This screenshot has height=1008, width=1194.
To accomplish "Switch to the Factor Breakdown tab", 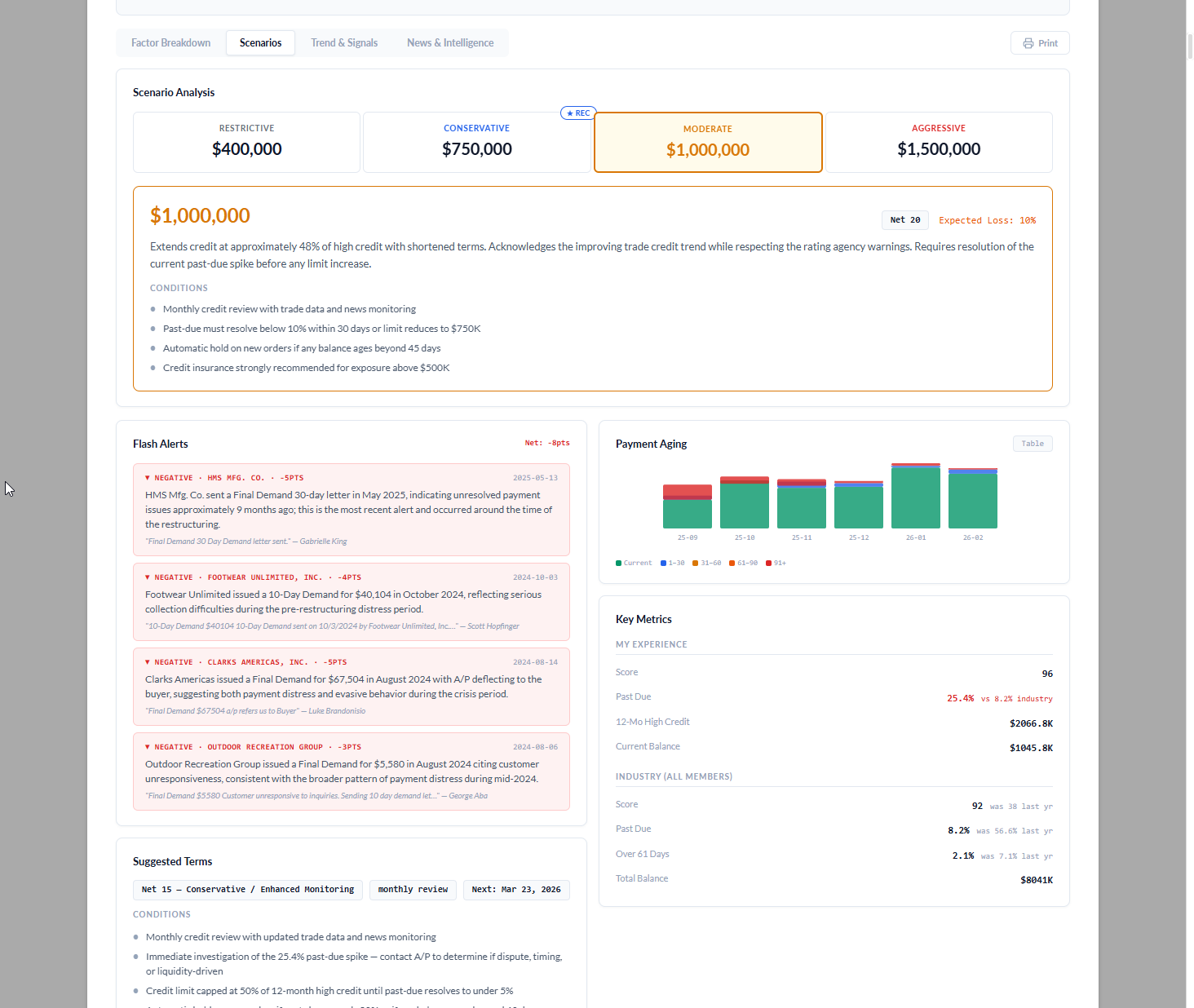I will coord(170,42).
